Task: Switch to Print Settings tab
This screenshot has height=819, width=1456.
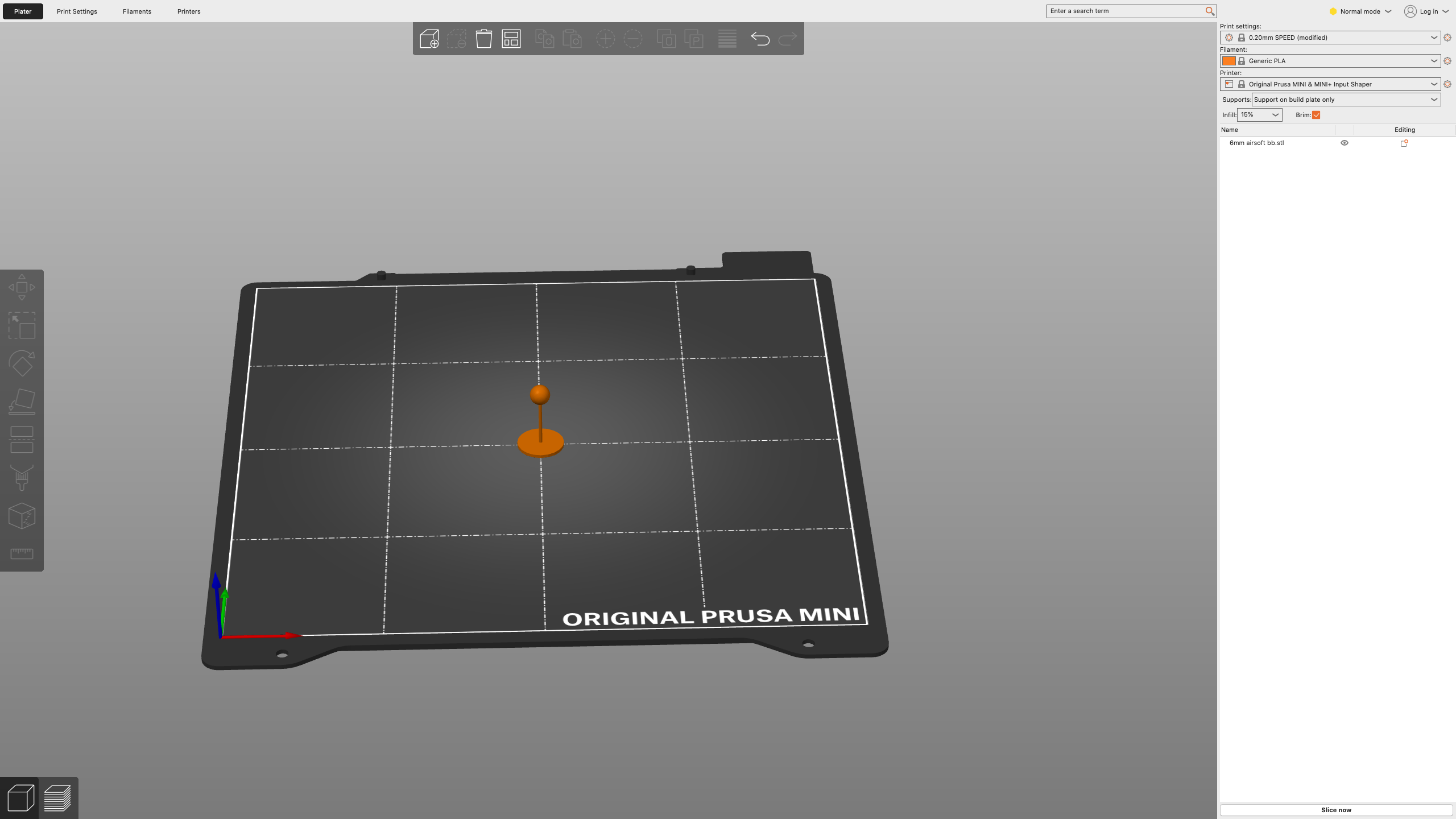Action: pos(77,11)
